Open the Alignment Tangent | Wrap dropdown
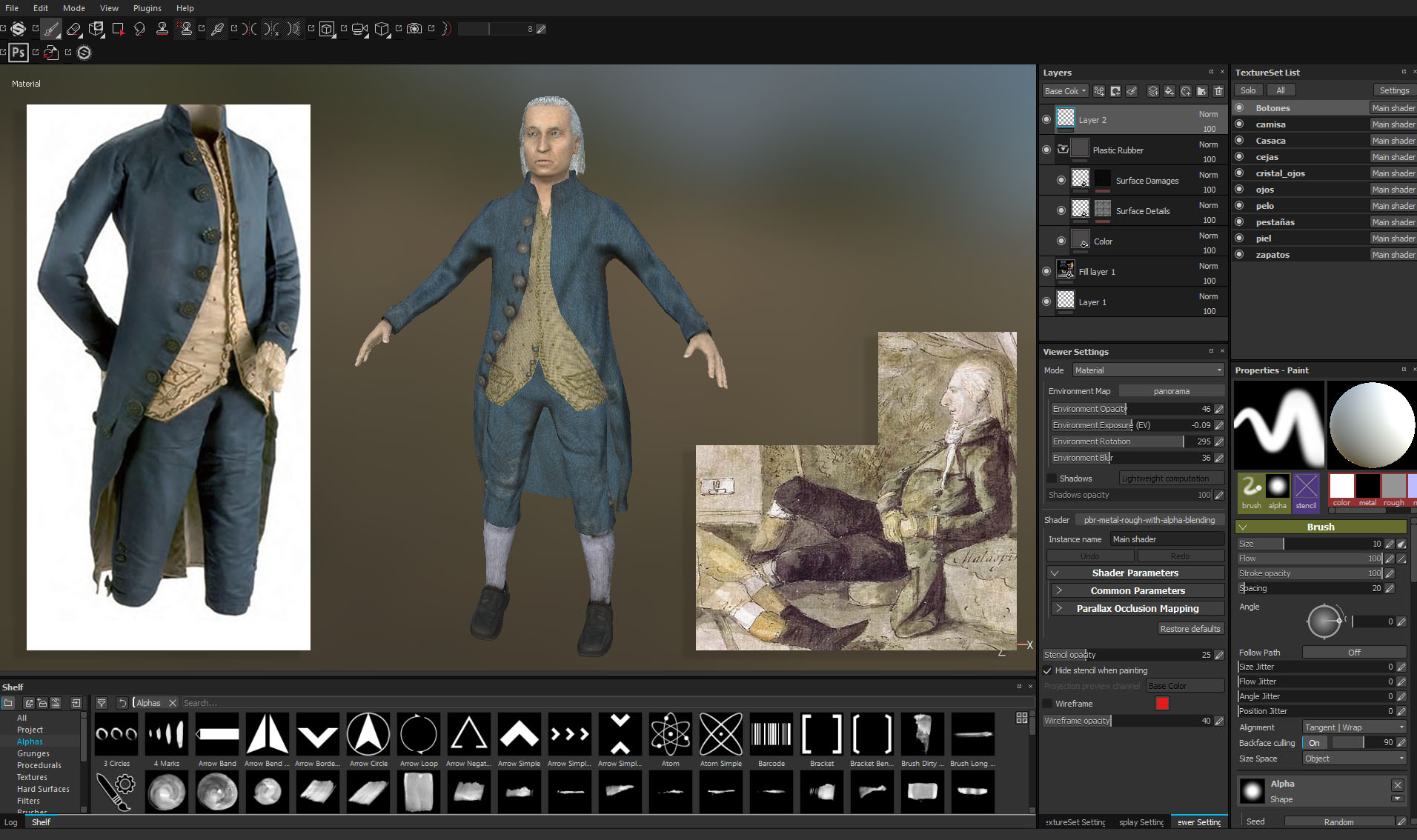Screen dimensions: 1417x840 tap(1353, 727)
